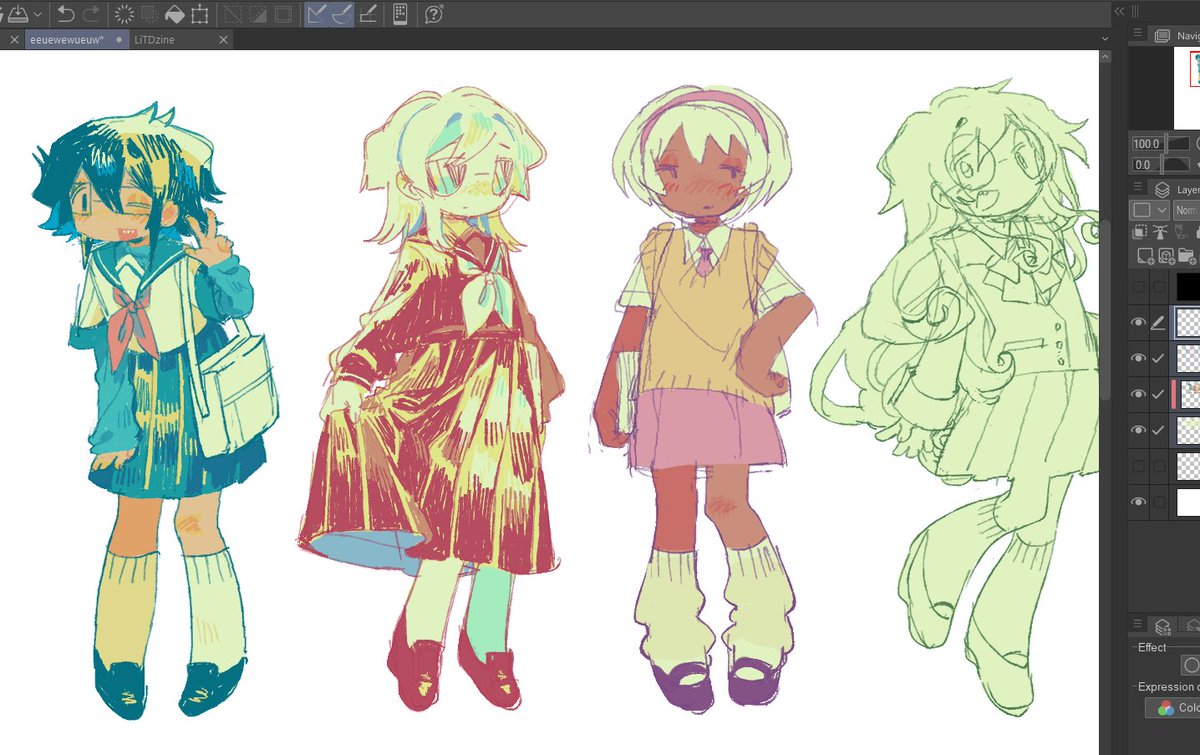Click the Invert Selected Area icon
This screenshot has width=1200, height=755.
[x=258, y=14]
